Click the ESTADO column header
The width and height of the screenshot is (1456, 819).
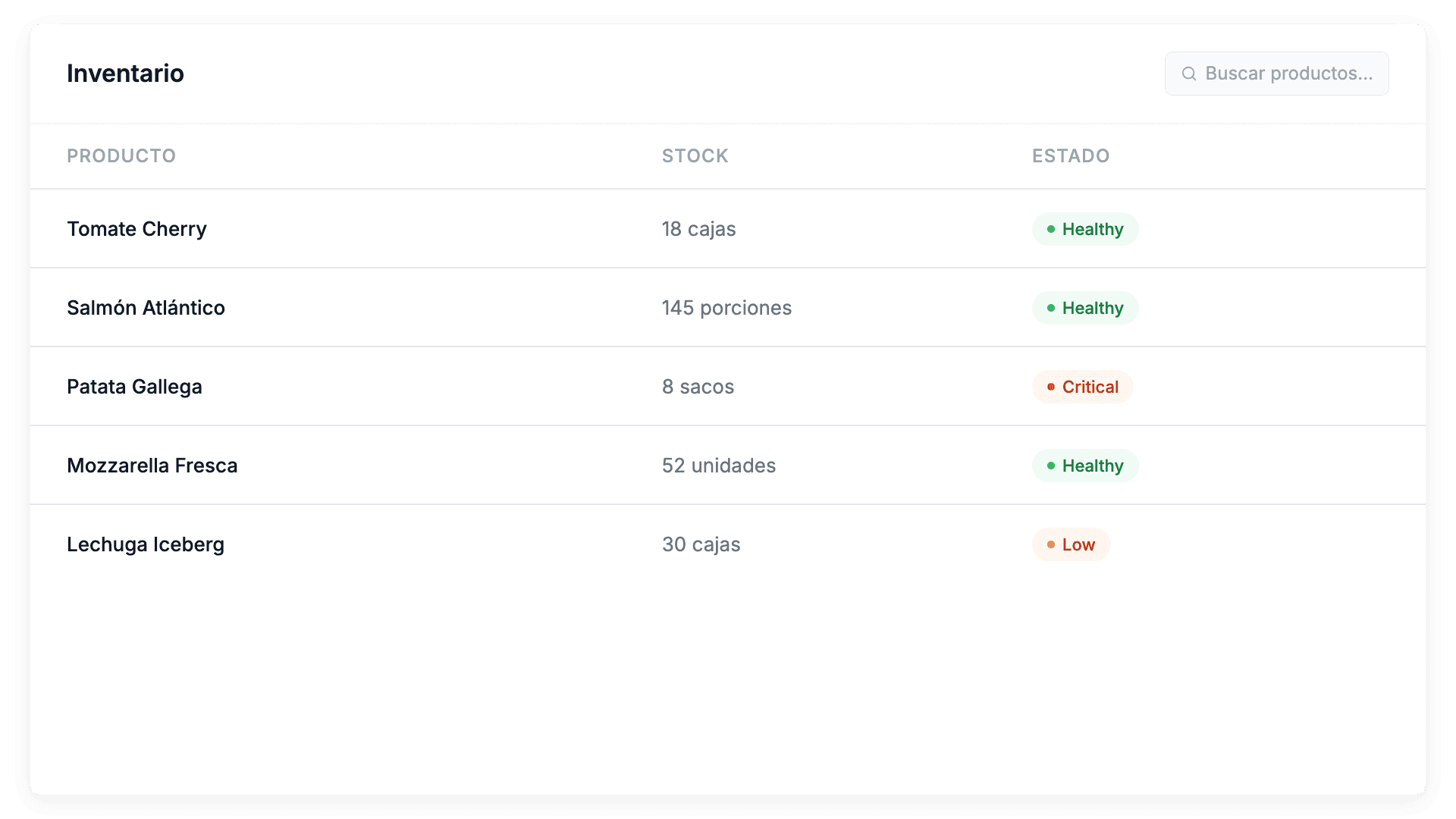click(x=1070, y=156)
